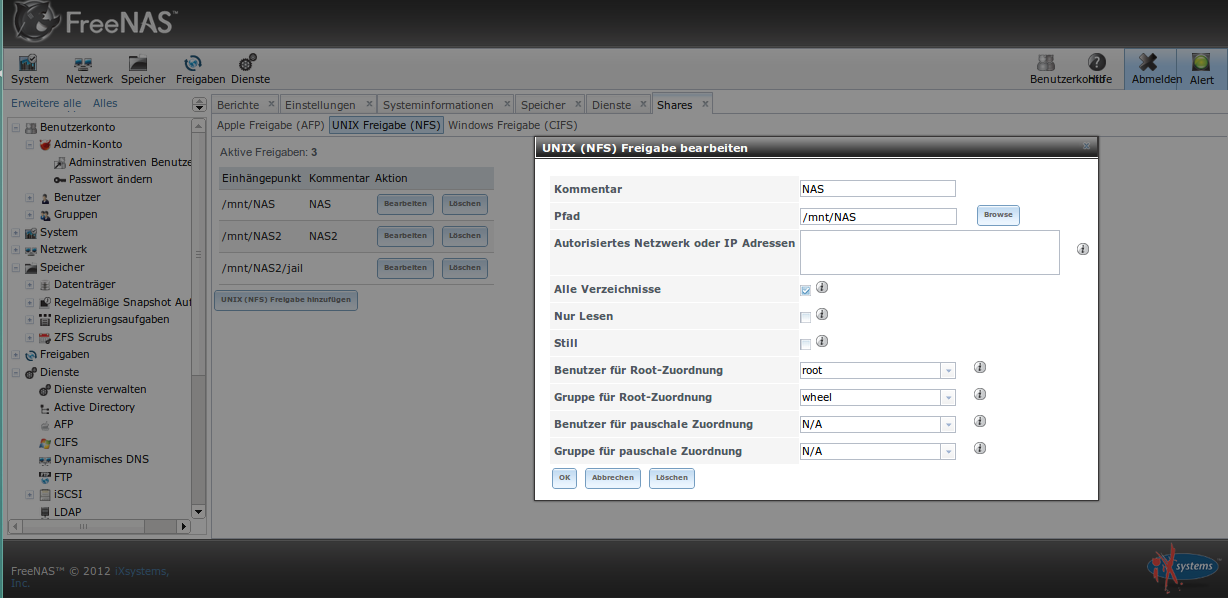Expand the iSCSI tree node
This screenshot has width=1228, height=598.
(x=30, y=495)
